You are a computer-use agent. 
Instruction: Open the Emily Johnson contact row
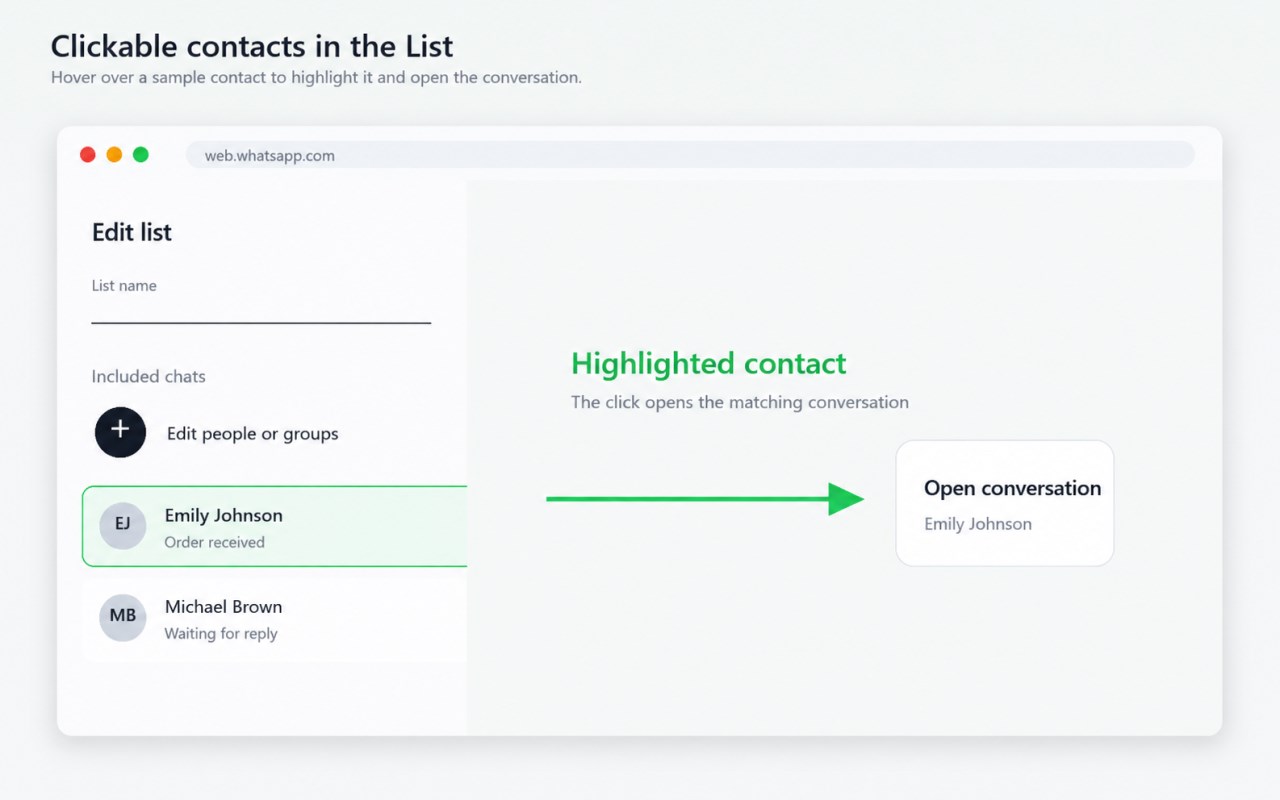click(x=274, y=526)
